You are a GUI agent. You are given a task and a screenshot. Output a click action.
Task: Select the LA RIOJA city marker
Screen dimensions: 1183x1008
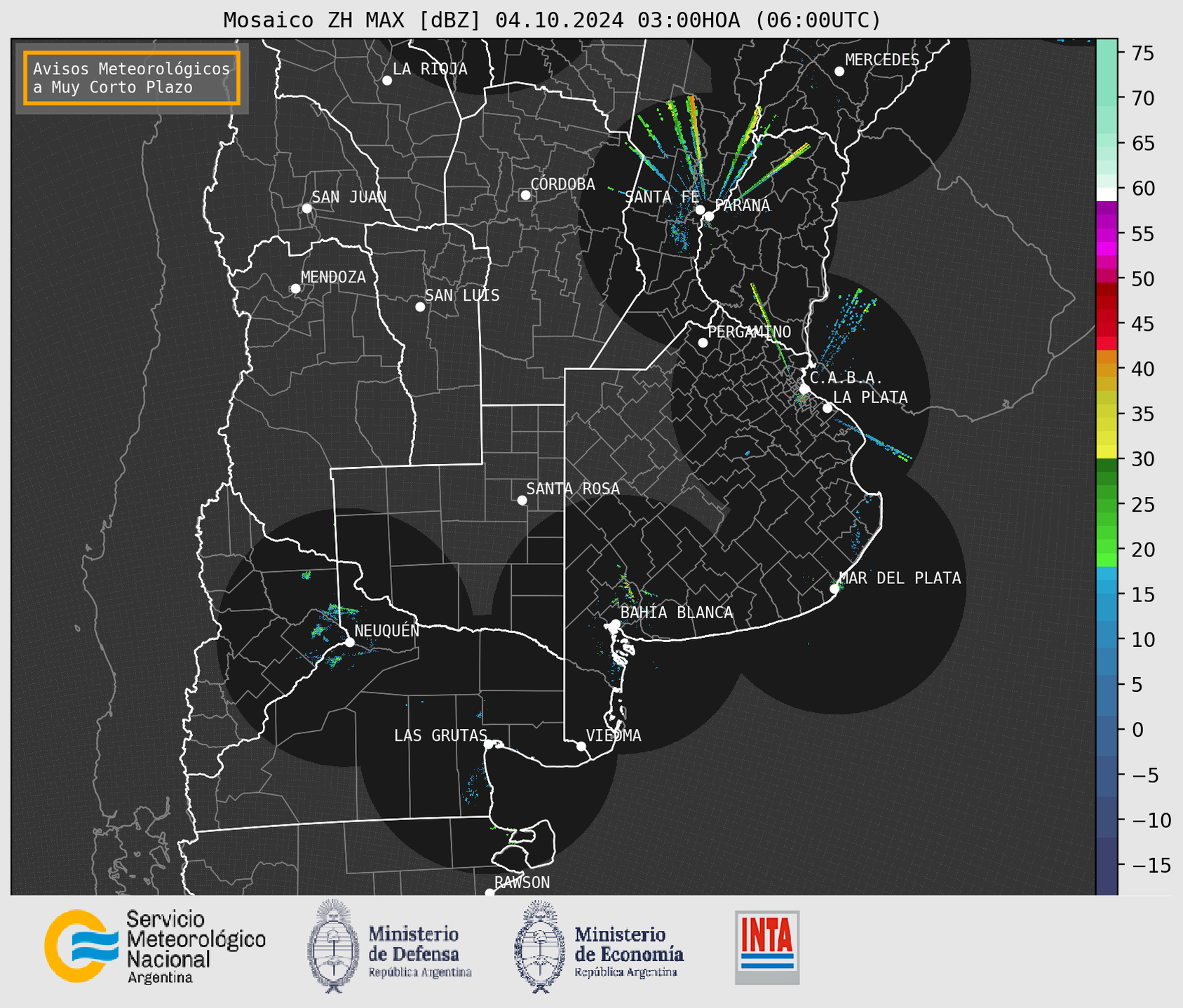[387, 81]
